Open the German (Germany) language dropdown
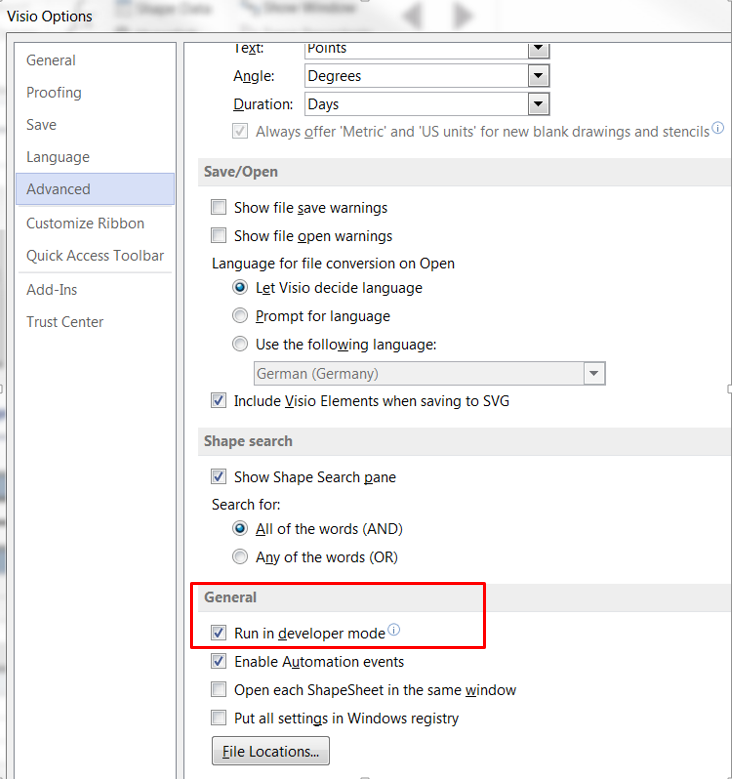This screenshot has width=732, height=779. pos(429,374)
